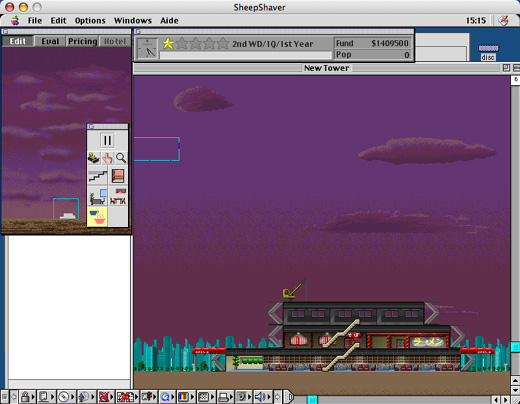520x404 pixels.
Task: Toggle the pause button in tool palette
Action: point(107,140)
